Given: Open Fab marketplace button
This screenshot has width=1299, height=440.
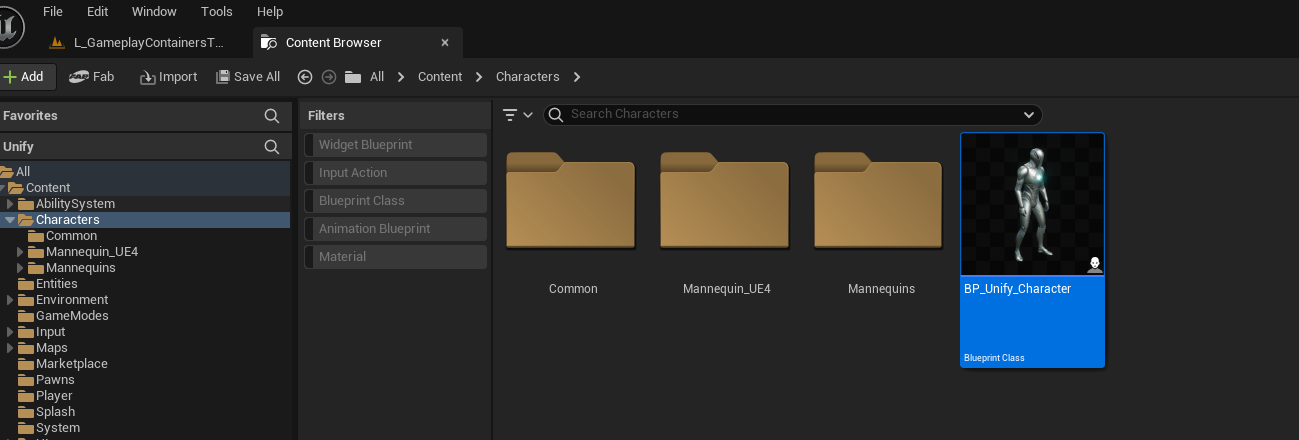Looking at the screenshot, I should (x=92, y=77).
